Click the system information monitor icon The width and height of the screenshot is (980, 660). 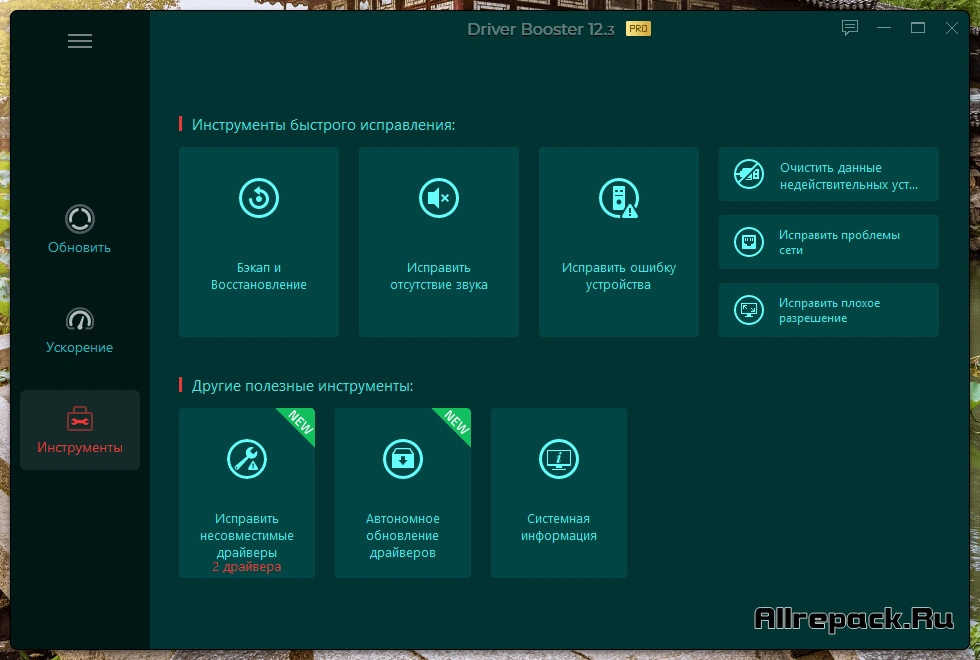tap(559, 459)
